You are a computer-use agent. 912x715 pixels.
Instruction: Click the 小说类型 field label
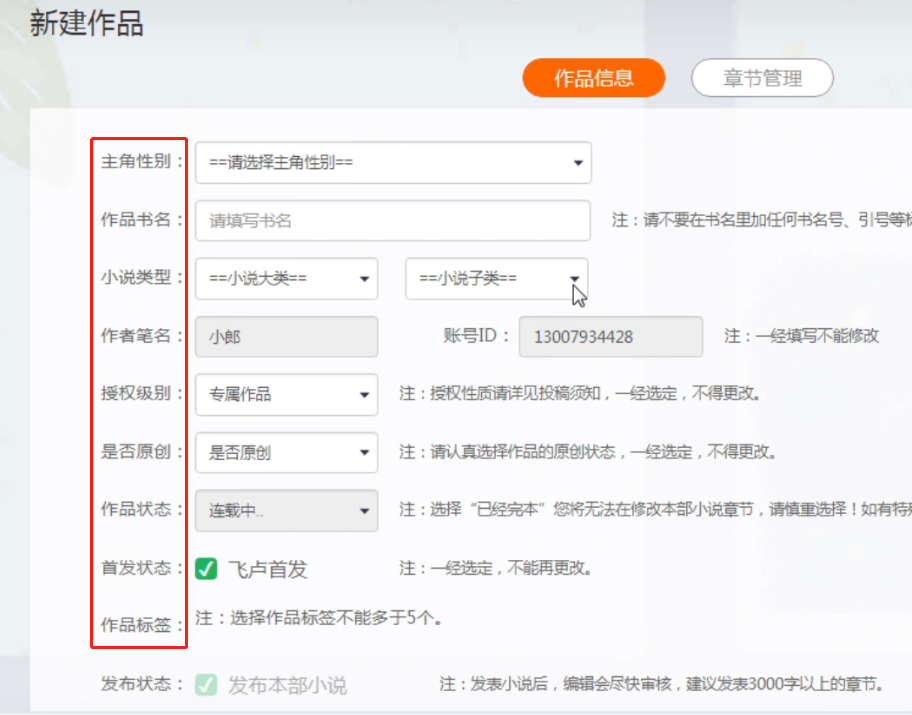(141, 278)
